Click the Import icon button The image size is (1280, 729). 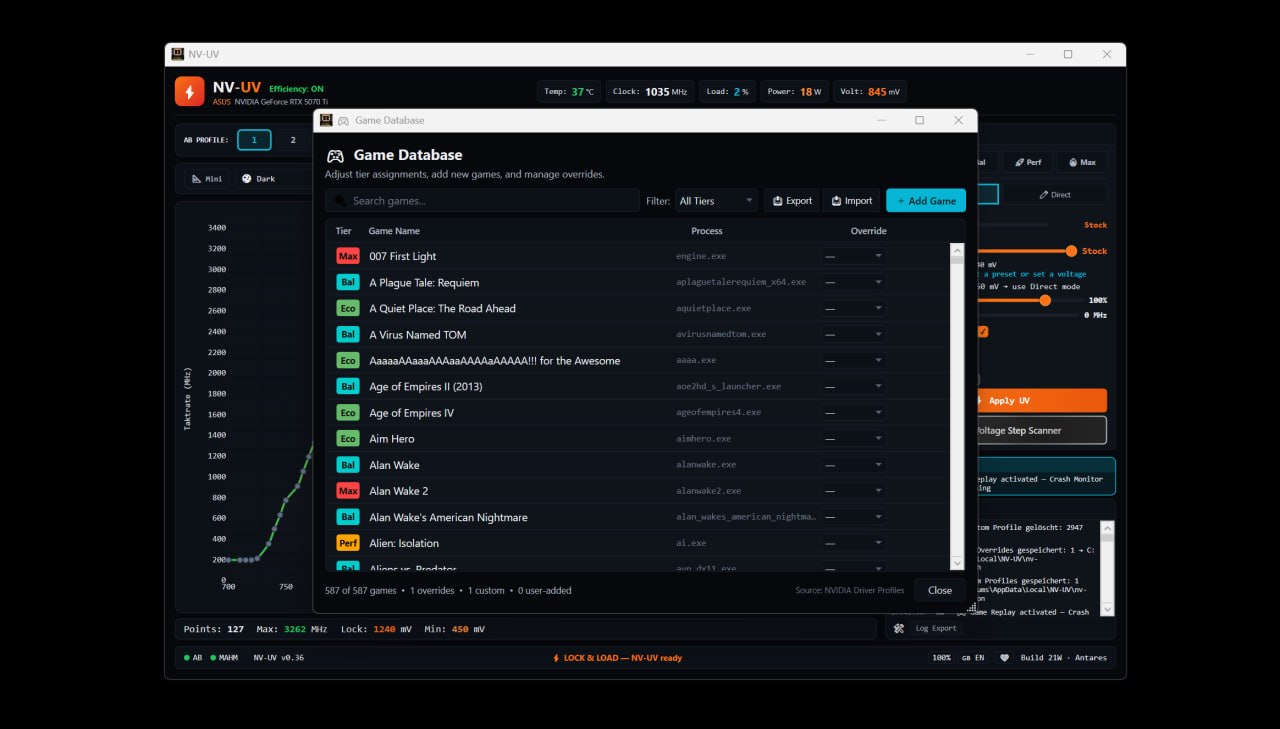(x=851, y=201)
